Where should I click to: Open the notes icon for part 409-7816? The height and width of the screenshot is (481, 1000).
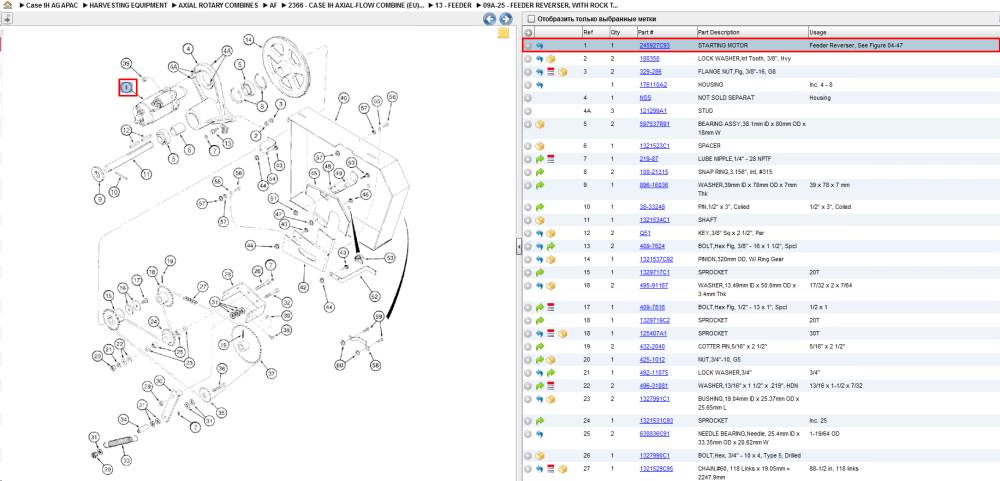click(x=551, y=307)
